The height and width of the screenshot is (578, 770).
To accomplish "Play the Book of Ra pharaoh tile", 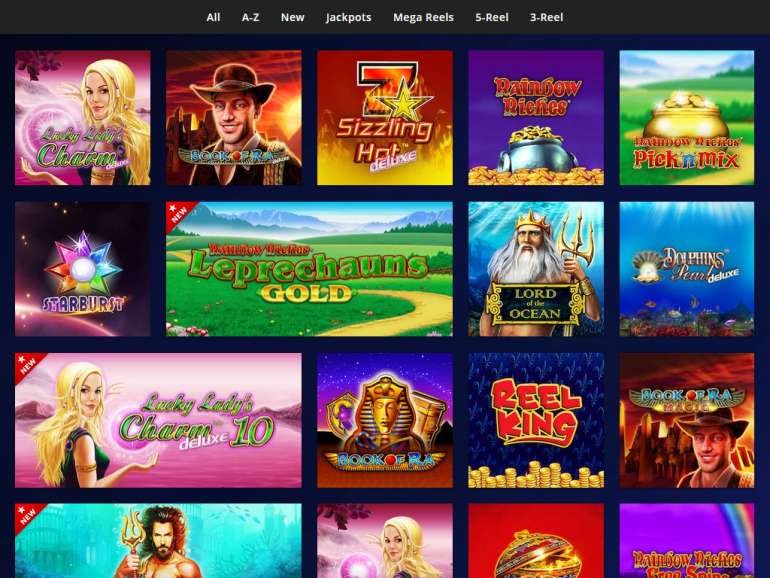I will pos(385,420).
